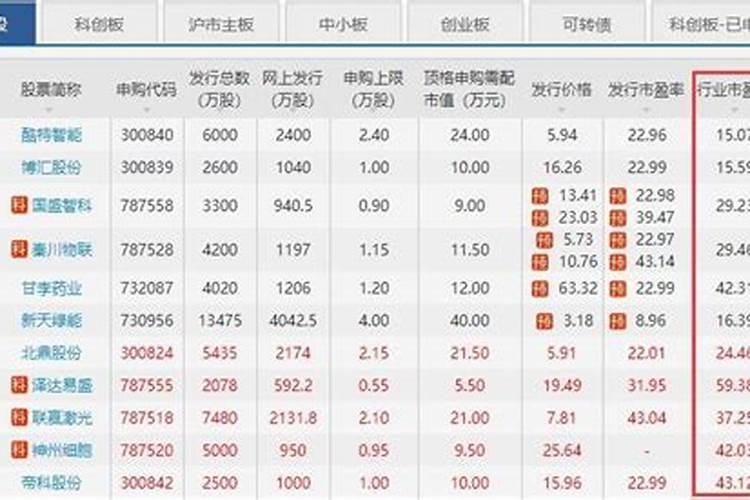This screenshot has height=500, width=750.
Task: Open the 泽达易盛 stock link
Action: tap(62, 385)
